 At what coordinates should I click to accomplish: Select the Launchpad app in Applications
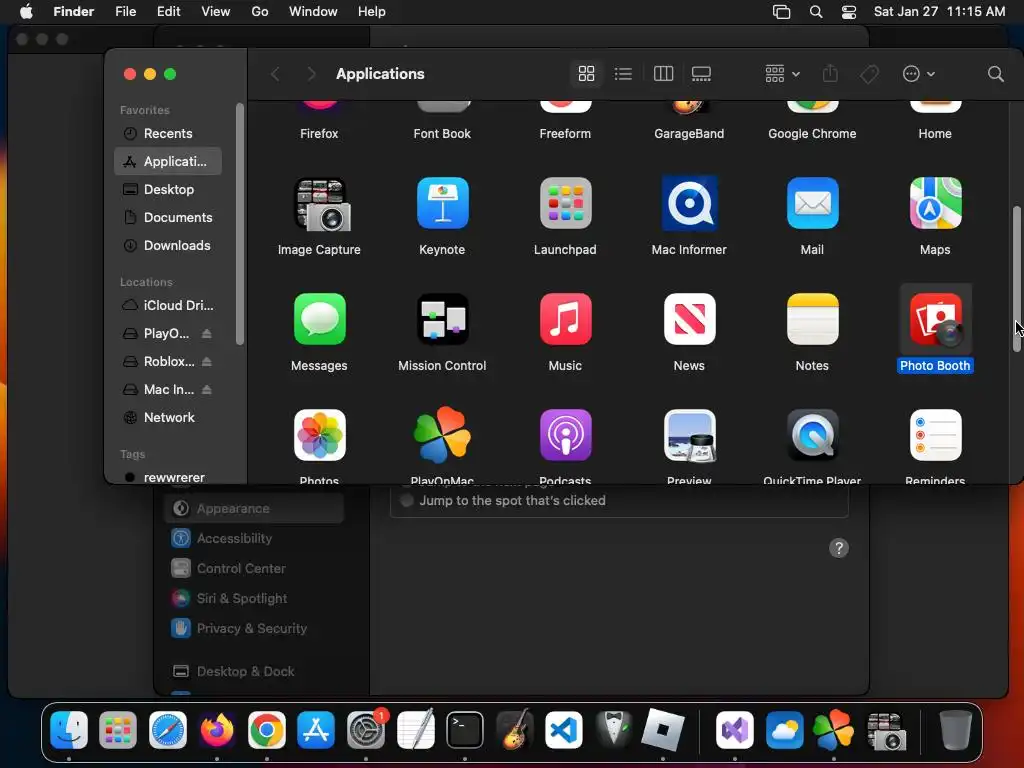(566, 203)
